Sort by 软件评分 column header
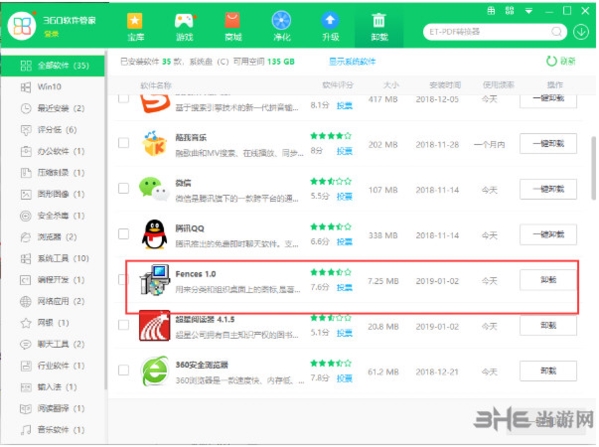Image resolution: width=599 pixels, height=447 pixels. coord(338,85)
